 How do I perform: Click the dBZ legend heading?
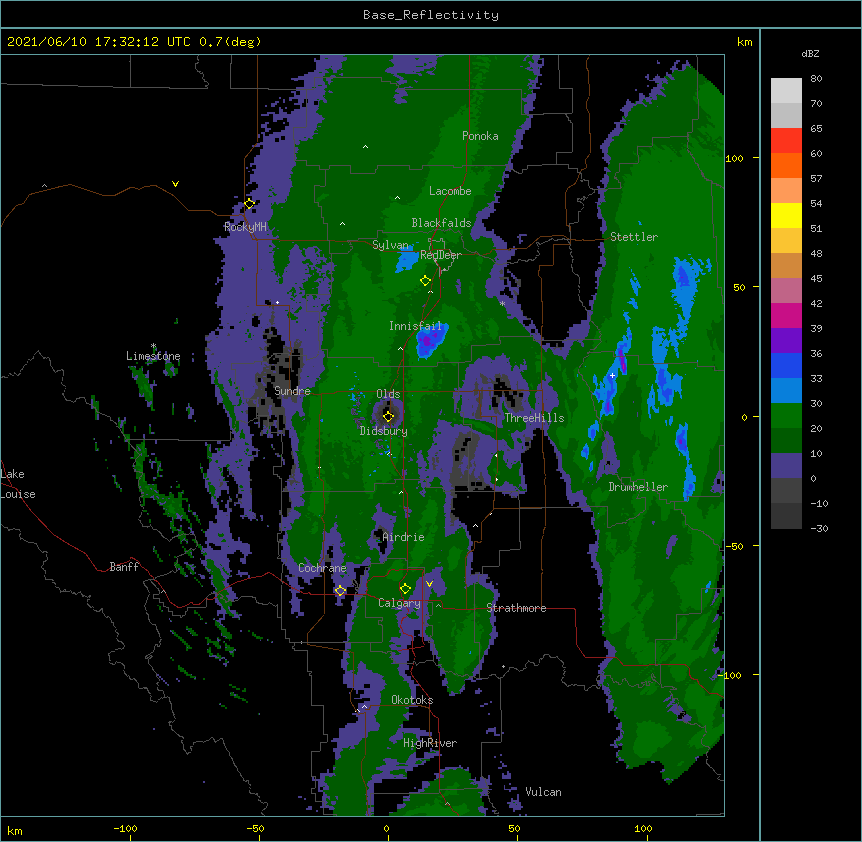[x=810, y=54]
